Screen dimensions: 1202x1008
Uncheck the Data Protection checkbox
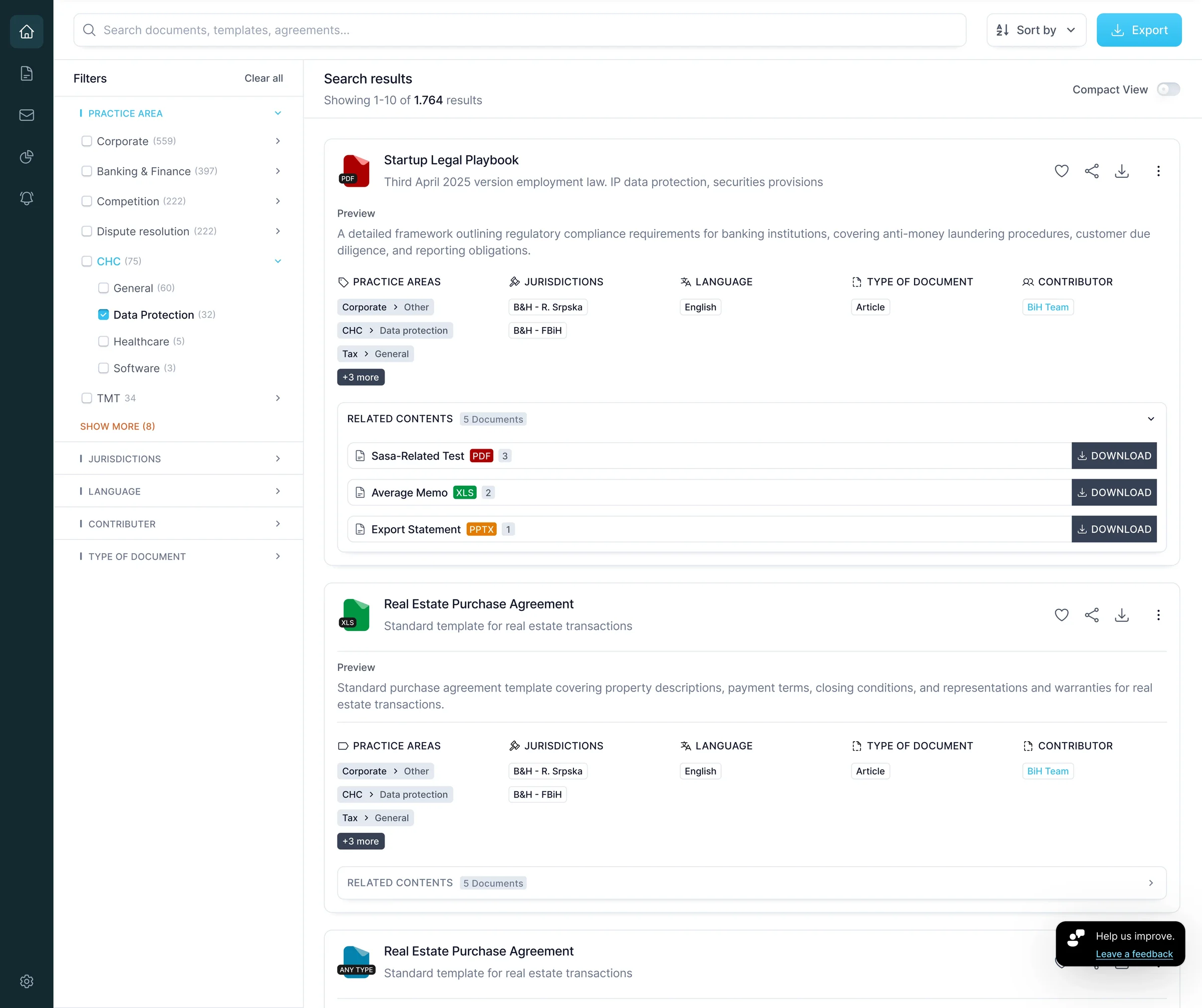[x=103, y=314]
